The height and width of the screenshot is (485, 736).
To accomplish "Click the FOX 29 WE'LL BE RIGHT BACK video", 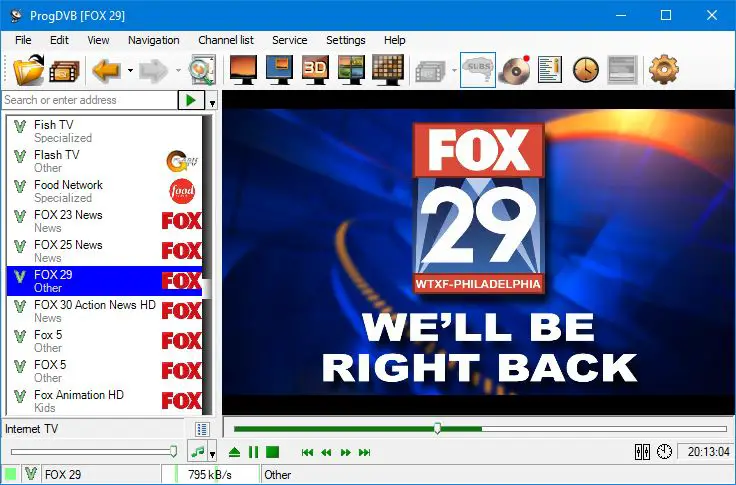I will click(478, 253).
